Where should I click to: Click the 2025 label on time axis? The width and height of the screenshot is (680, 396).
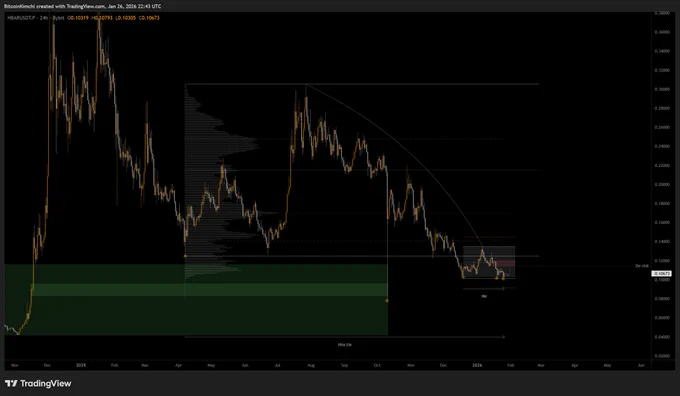coord(81,365)
